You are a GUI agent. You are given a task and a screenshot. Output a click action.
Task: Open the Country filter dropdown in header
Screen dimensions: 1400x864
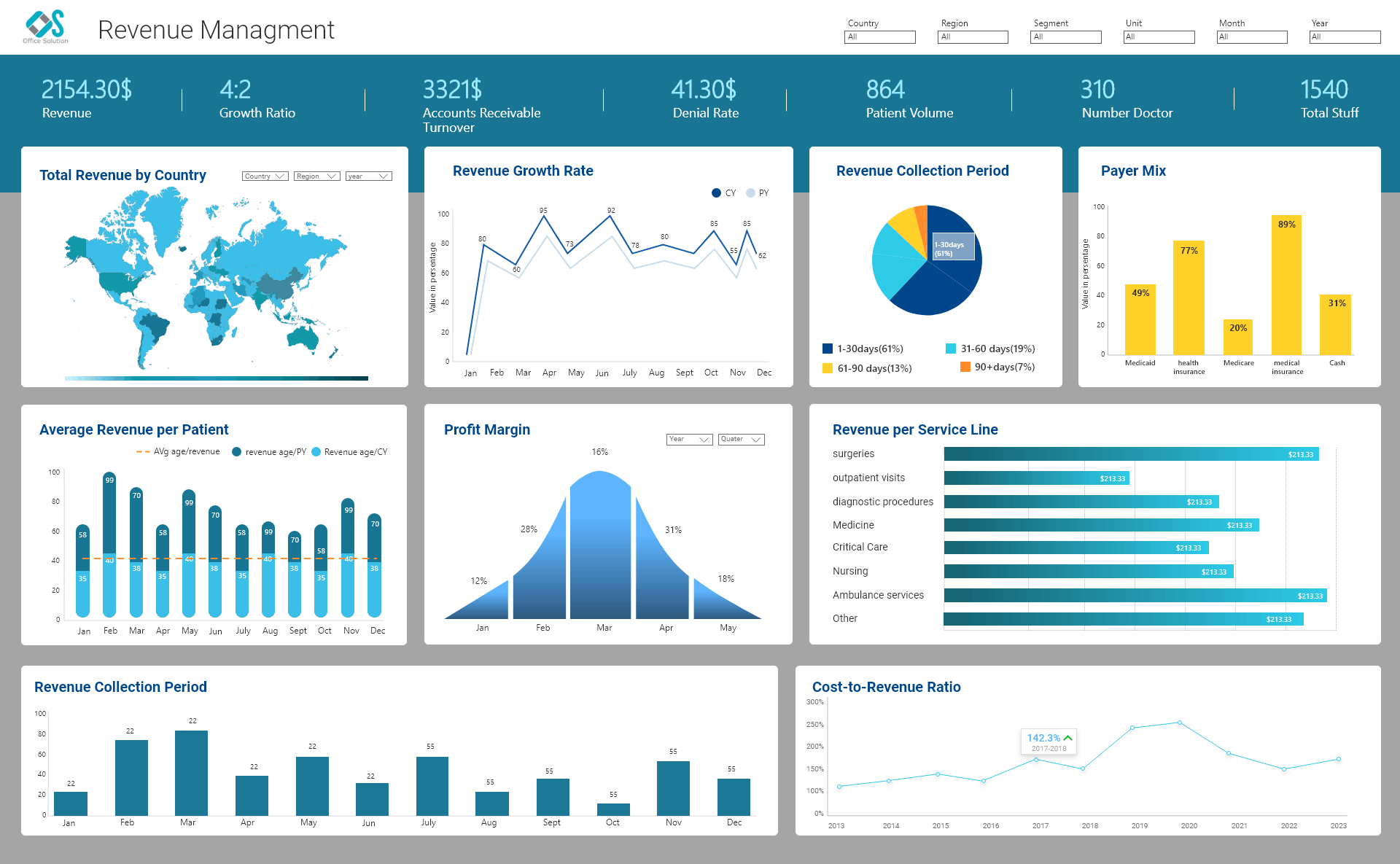pos(879,37)
